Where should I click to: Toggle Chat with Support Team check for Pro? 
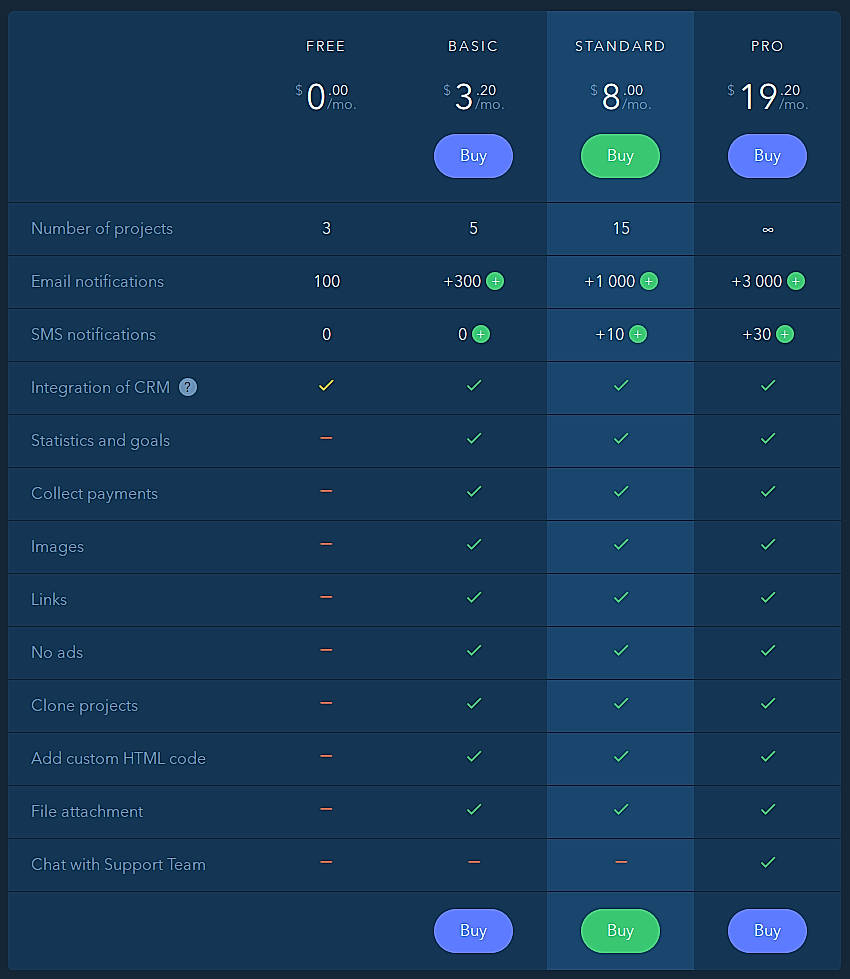tap(767, 864)
